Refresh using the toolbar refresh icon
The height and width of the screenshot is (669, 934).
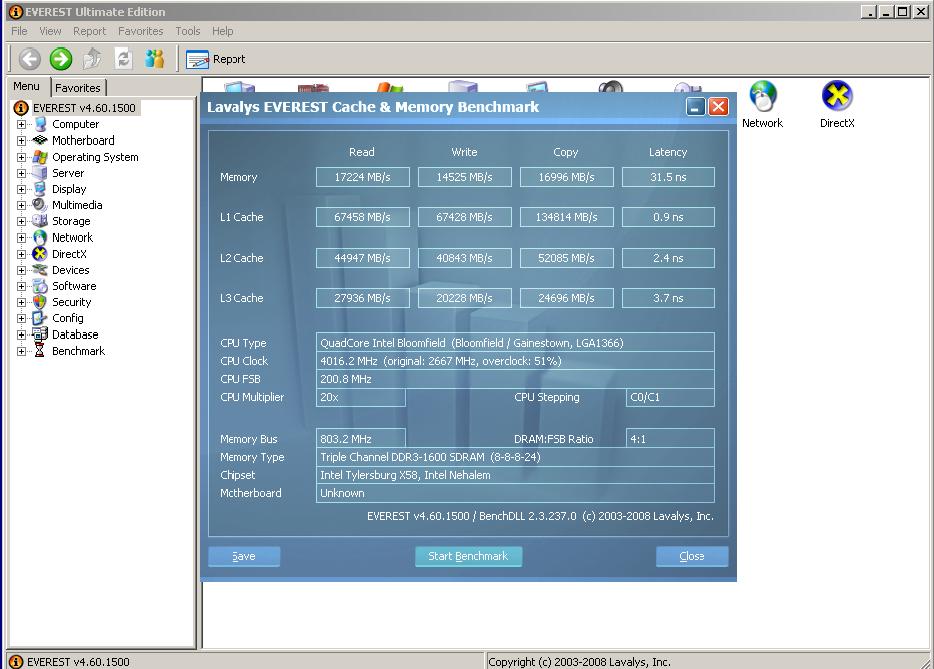click(x=123, y=59)
